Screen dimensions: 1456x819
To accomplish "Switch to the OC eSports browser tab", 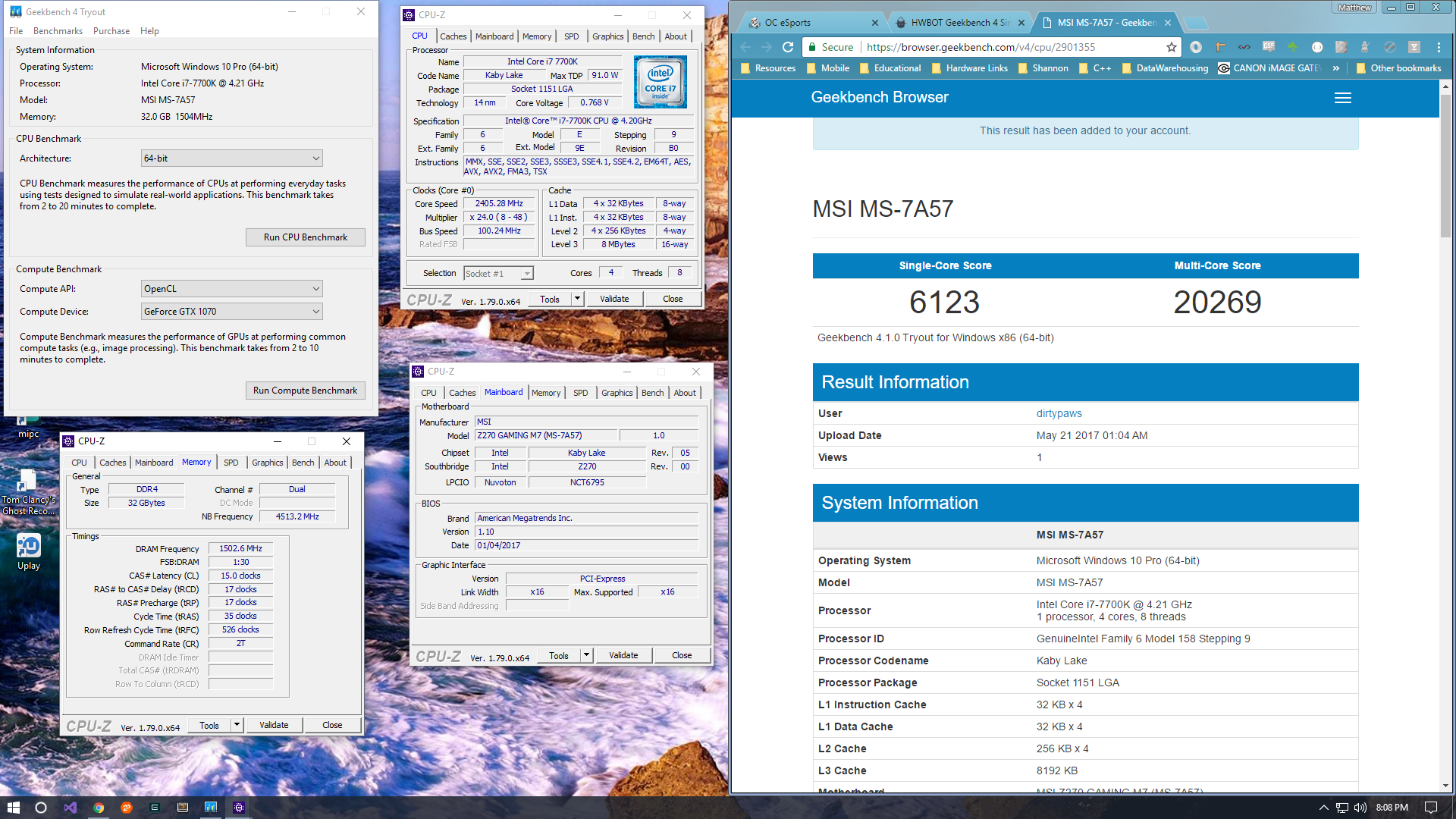I will click(811, 23).
